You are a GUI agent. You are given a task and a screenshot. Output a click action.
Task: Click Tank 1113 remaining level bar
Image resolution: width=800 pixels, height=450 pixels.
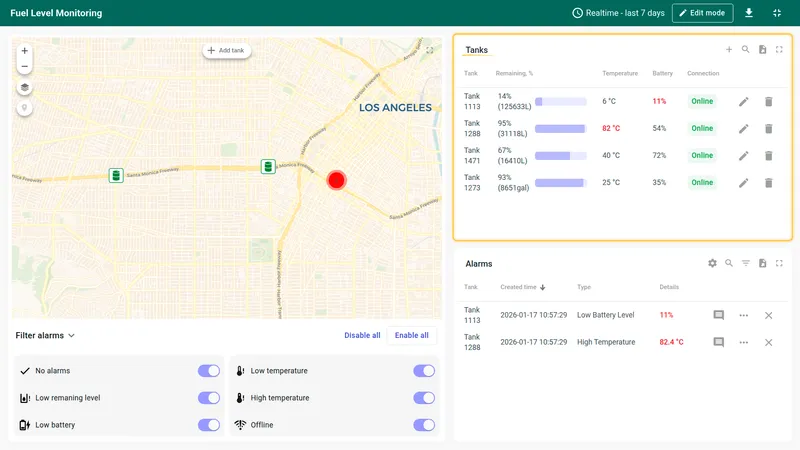561,102
